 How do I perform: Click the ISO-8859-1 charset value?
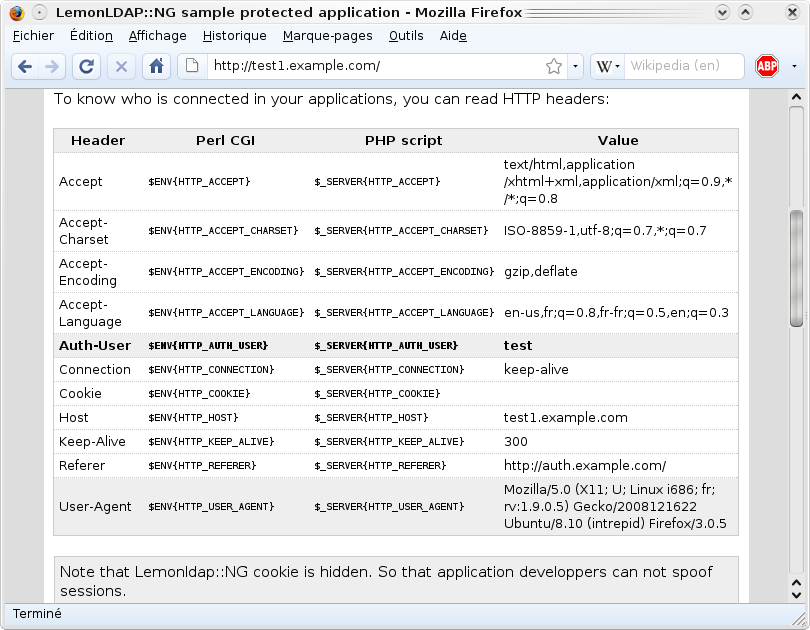click(605, 231)
